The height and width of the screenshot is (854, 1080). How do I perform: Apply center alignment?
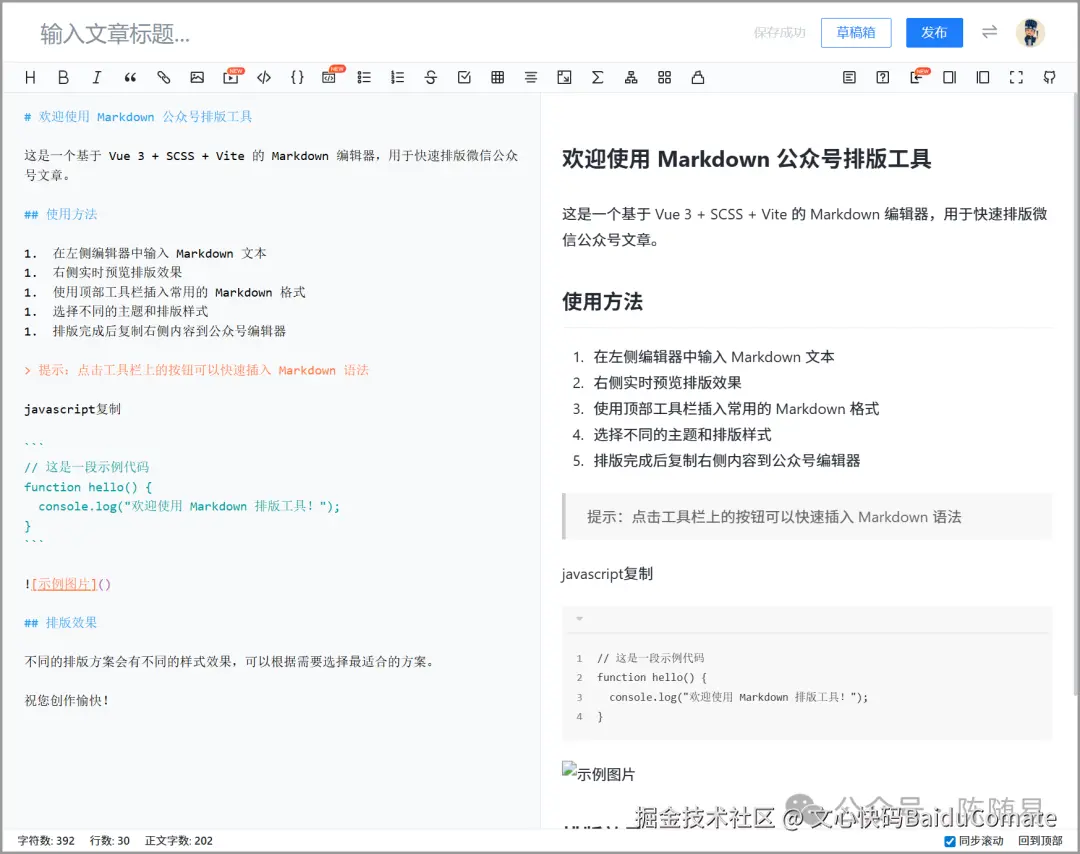(531, 78)
